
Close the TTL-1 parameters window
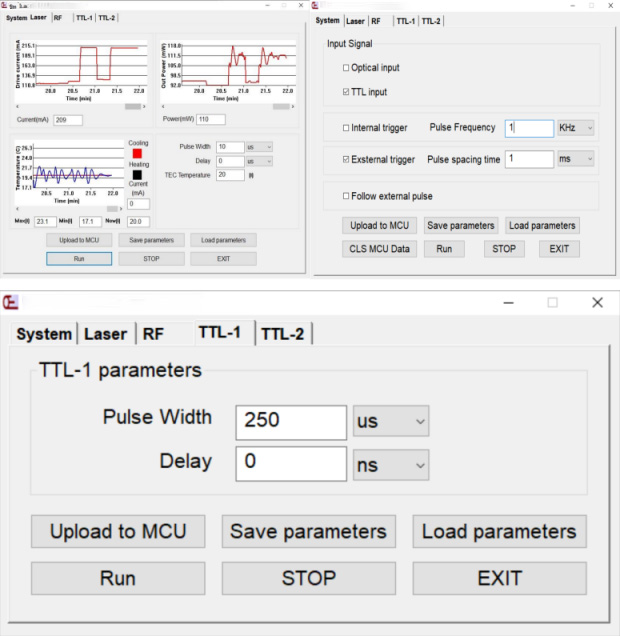pyautogui.click(x=597, y=302)
